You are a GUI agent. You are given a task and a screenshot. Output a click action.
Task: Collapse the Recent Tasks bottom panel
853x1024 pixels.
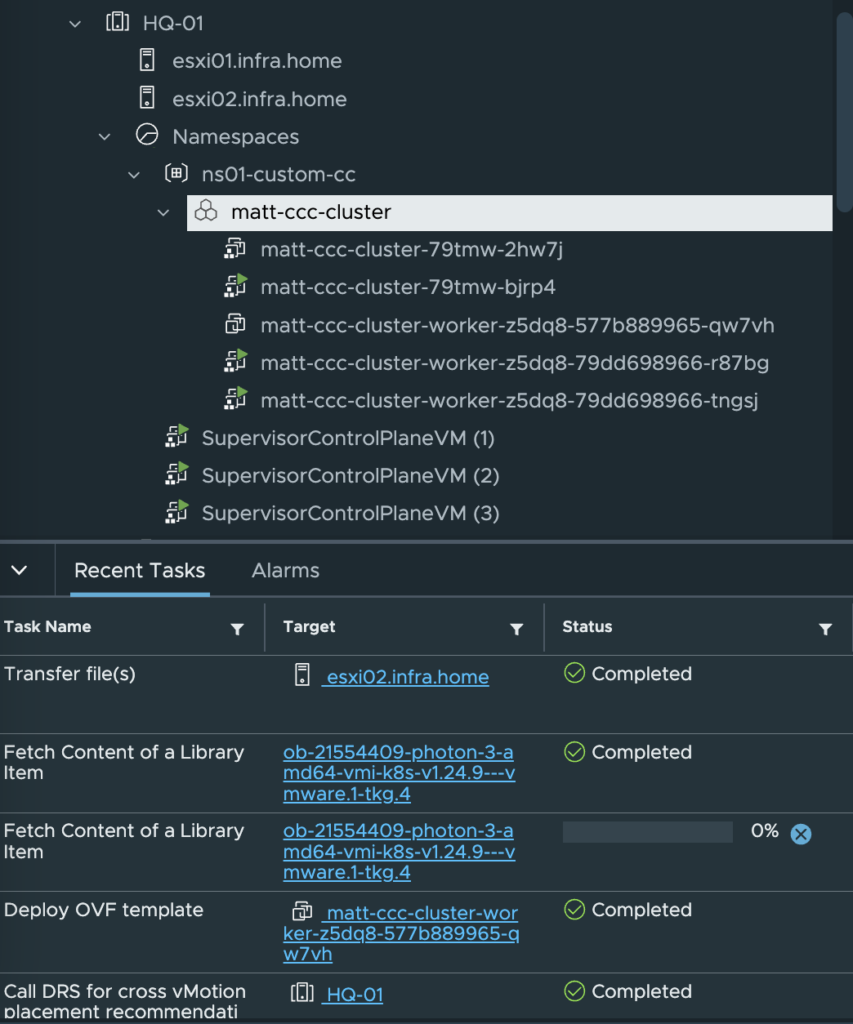[x=20, y=570]
